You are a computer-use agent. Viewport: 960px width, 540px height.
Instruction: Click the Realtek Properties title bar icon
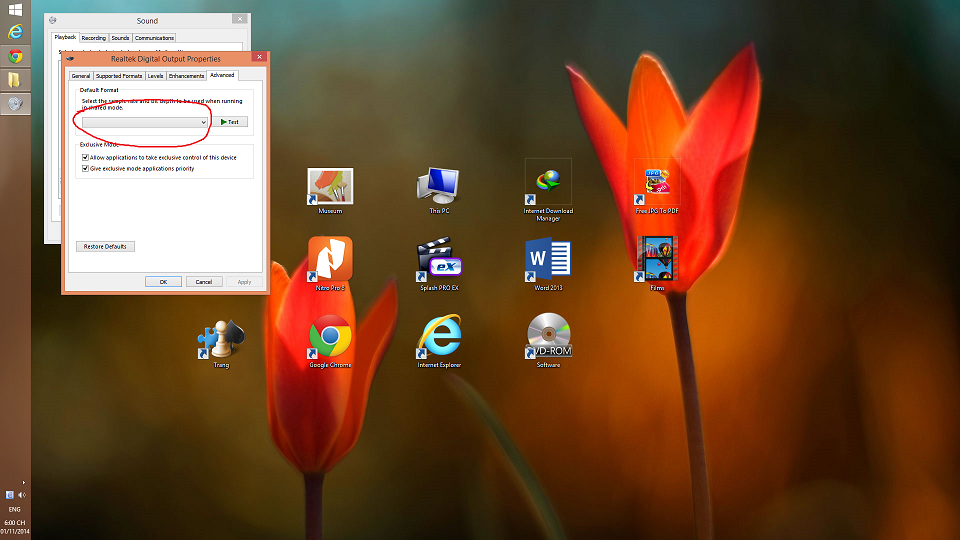70,59
